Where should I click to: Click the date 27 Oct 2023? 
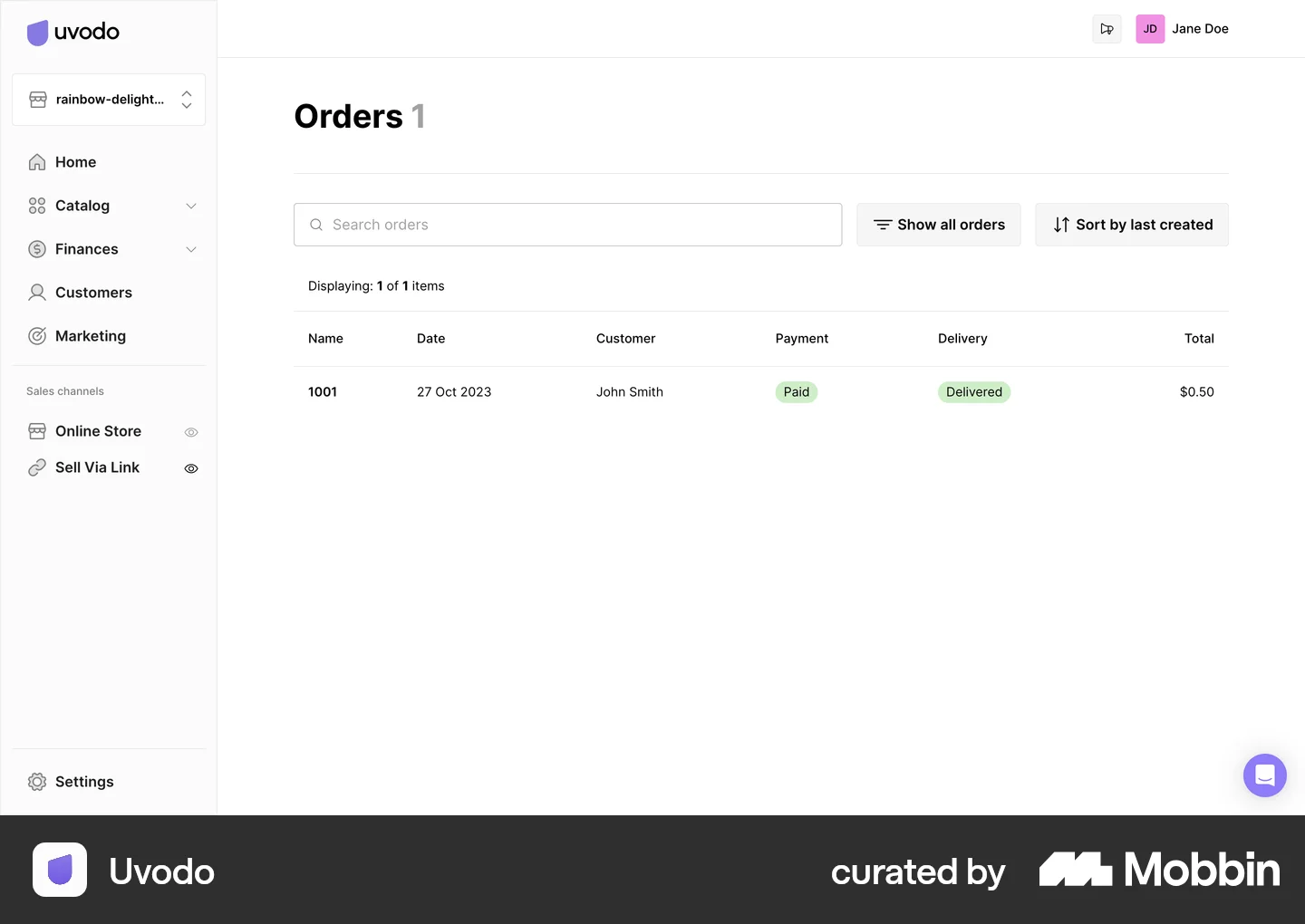coord(454,392)
